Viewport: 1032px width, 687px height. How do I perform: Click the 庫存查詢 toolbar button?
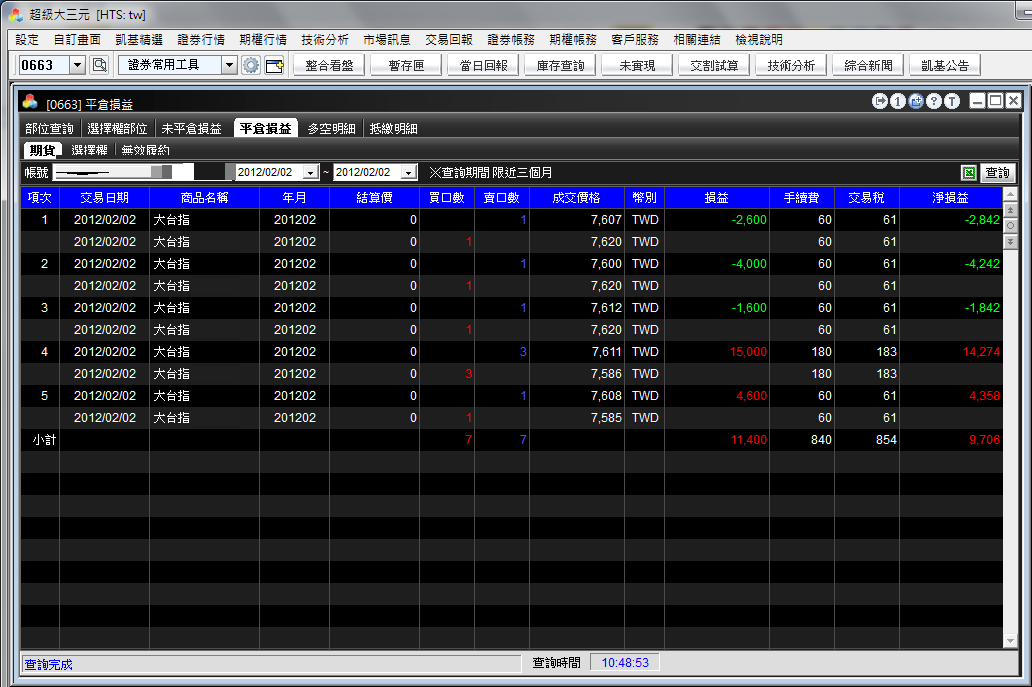click(x=560, y=65)
